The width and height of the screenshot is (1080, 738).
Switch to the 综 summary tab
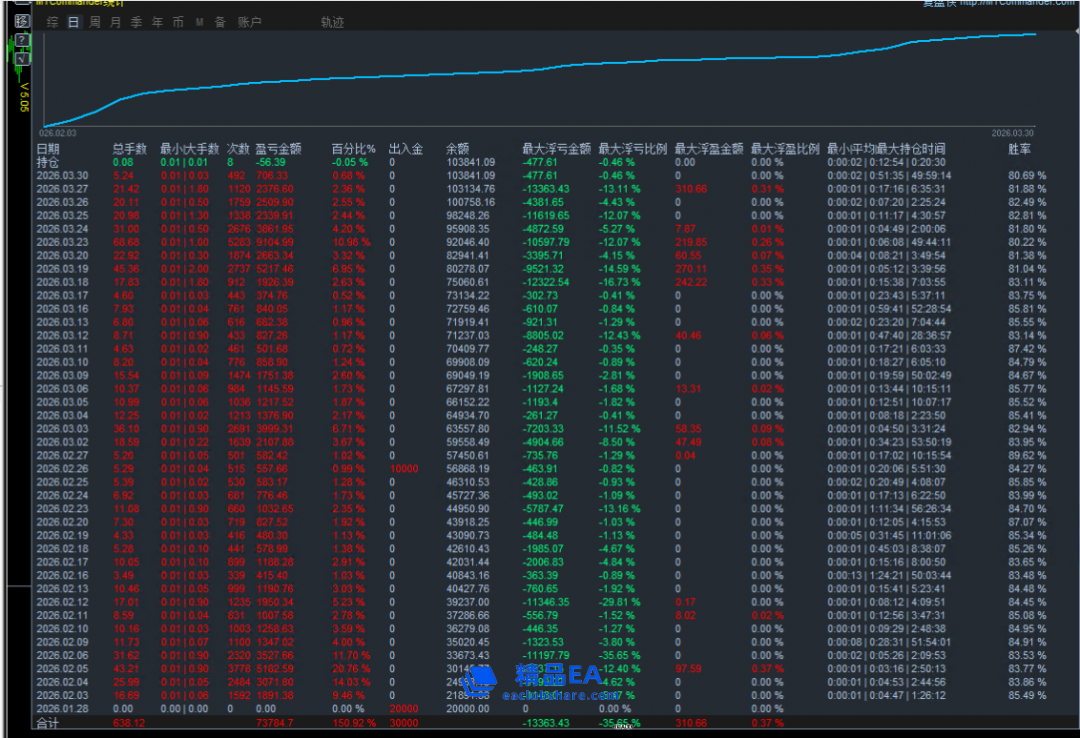[x=52, y=21]
